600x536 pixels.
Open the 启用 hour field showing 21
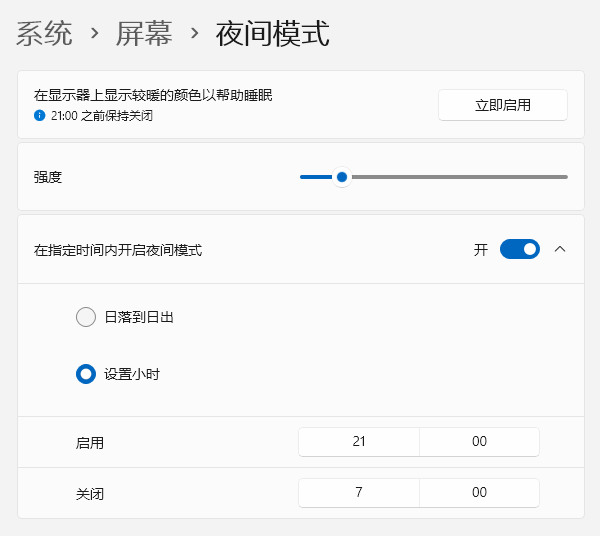tap(359, 442)
